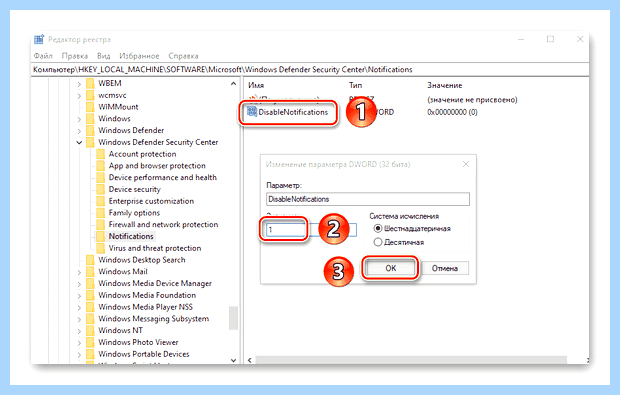Expand the Windows Photo Viewer node
The height and width of the screenshot is (395, 620).
pos(79,343)
